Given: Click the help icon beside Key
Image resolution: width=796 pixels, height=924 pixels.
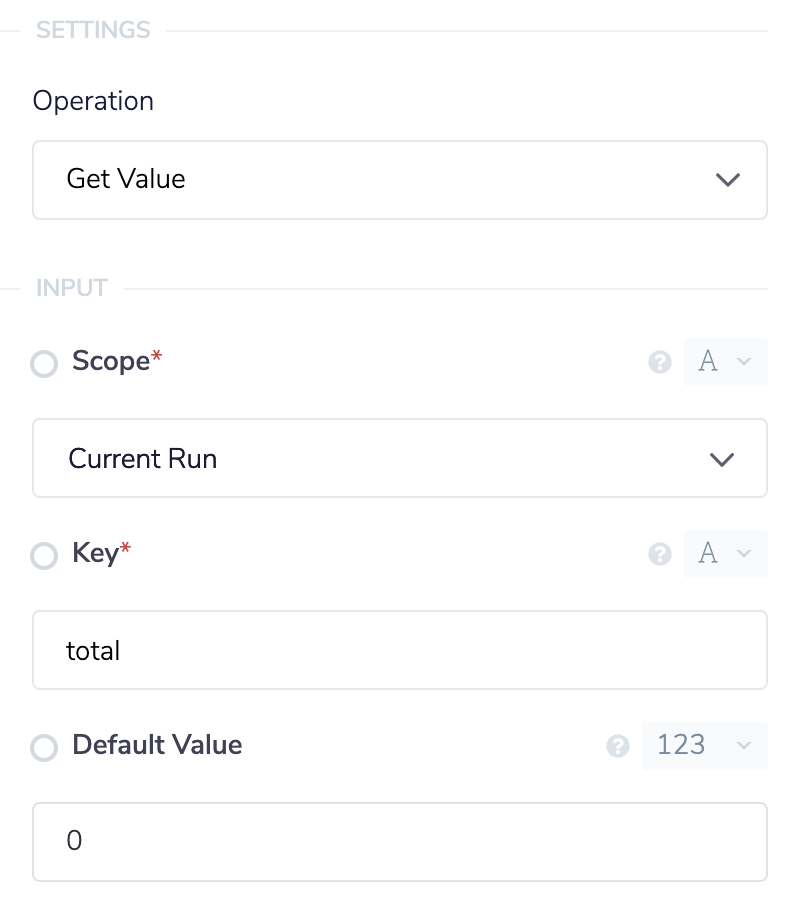Looking at the screenshot, I should (660, 554).
